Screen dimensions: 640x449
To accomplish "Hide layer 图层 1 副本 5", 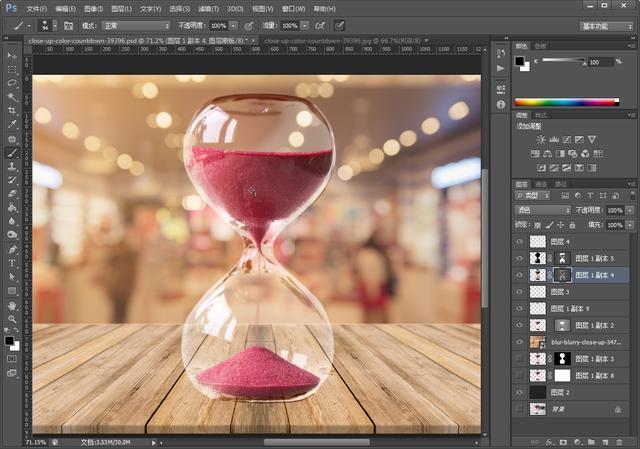I will pos(520,258).
